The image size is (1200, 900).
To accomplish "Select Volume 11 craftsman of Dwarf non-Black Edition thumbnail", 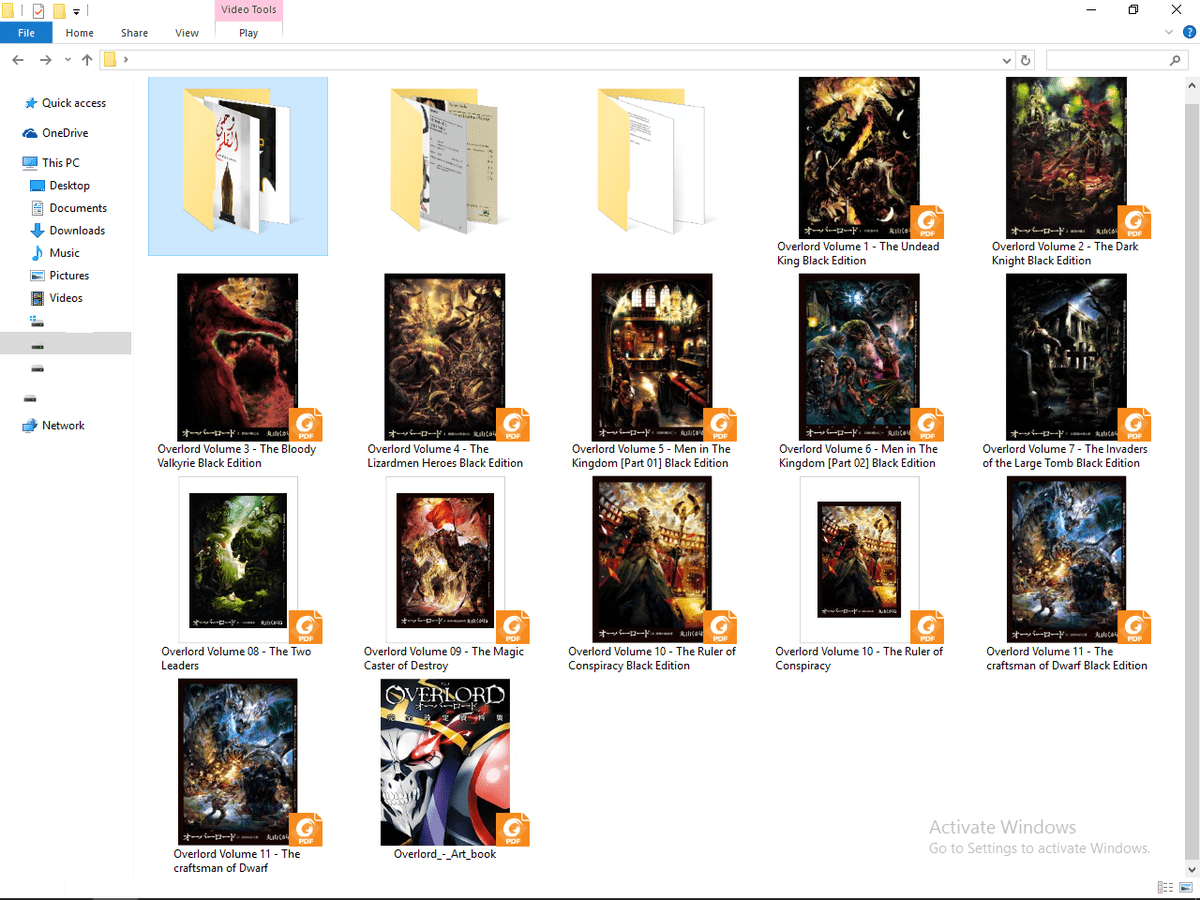I will point(237,762).
